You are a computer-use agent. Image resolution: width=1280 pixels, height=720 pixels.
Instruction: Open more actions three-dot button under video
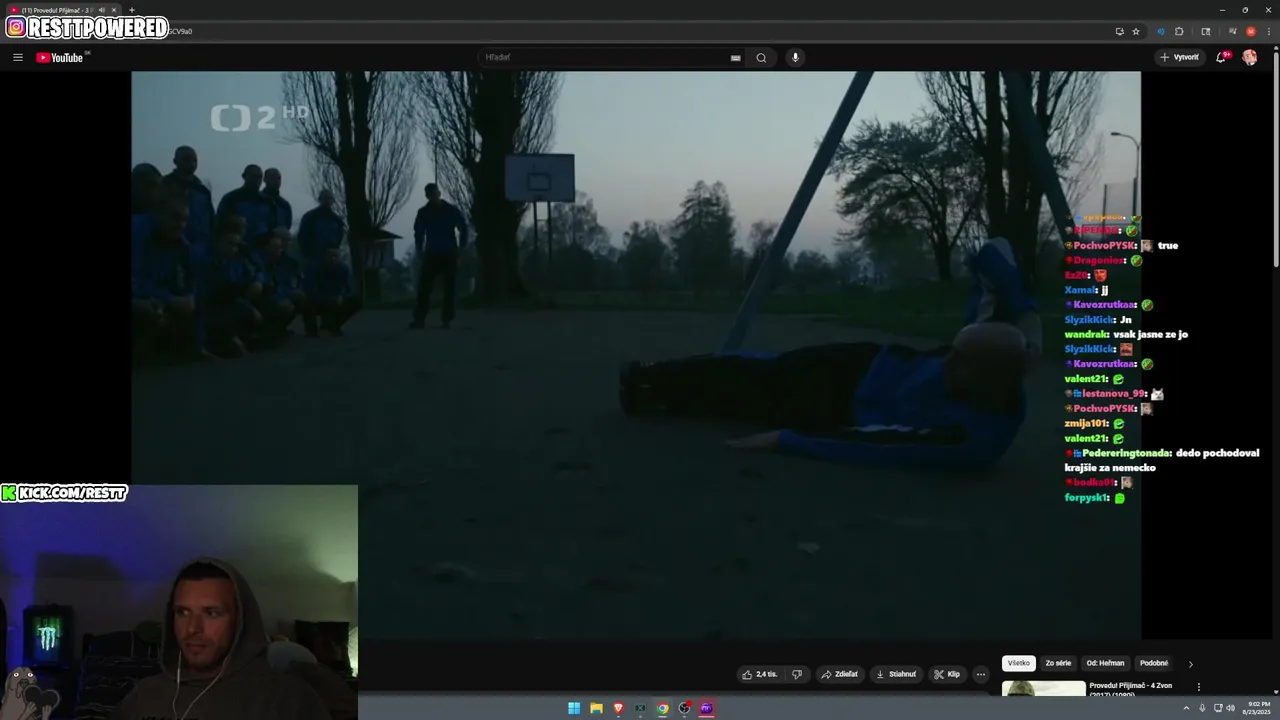tap(981, 674)
